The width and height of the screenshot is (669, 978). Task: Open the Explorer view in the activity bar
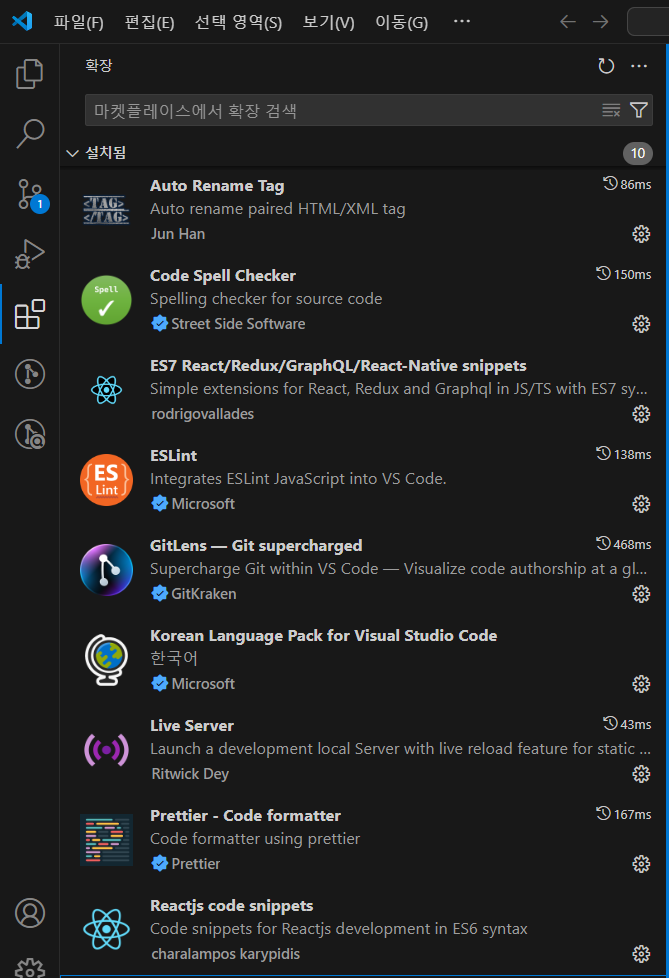tap(29, 74)
